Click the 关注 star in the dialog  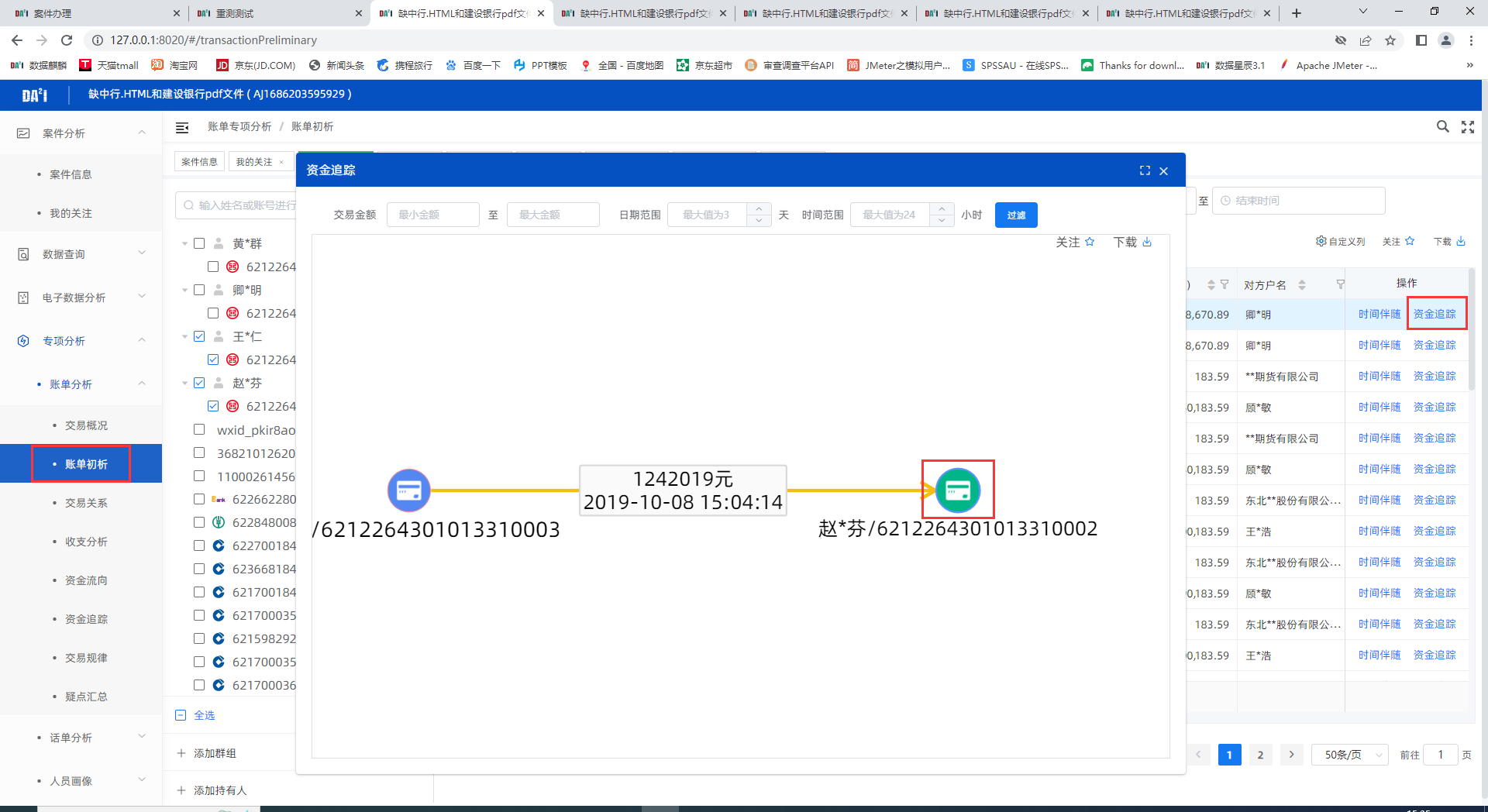click(1090, 242)
